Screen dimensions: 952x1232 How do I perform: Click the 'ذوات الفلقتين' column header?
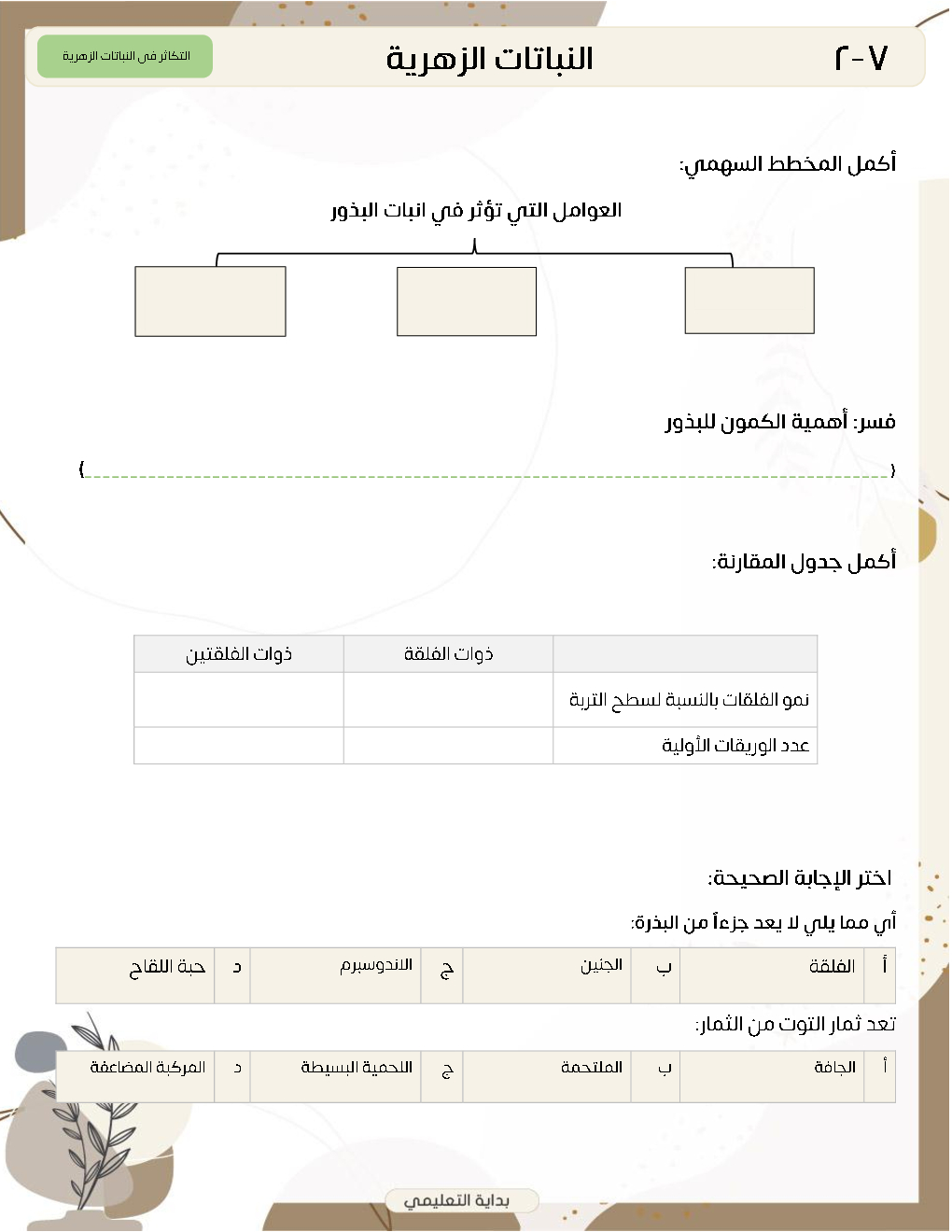point(239,654)
